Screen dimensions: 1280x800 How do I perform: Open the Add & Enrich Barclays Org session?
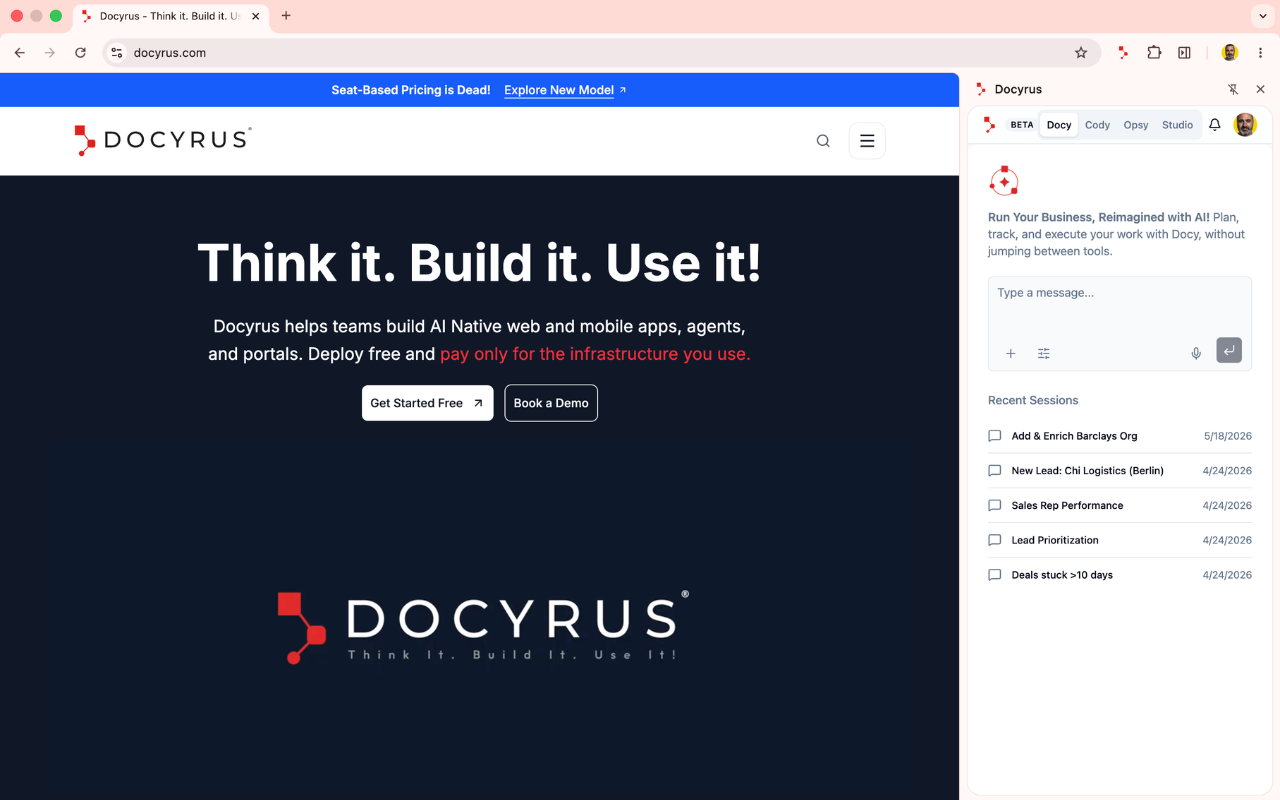tap(1120, 436)
